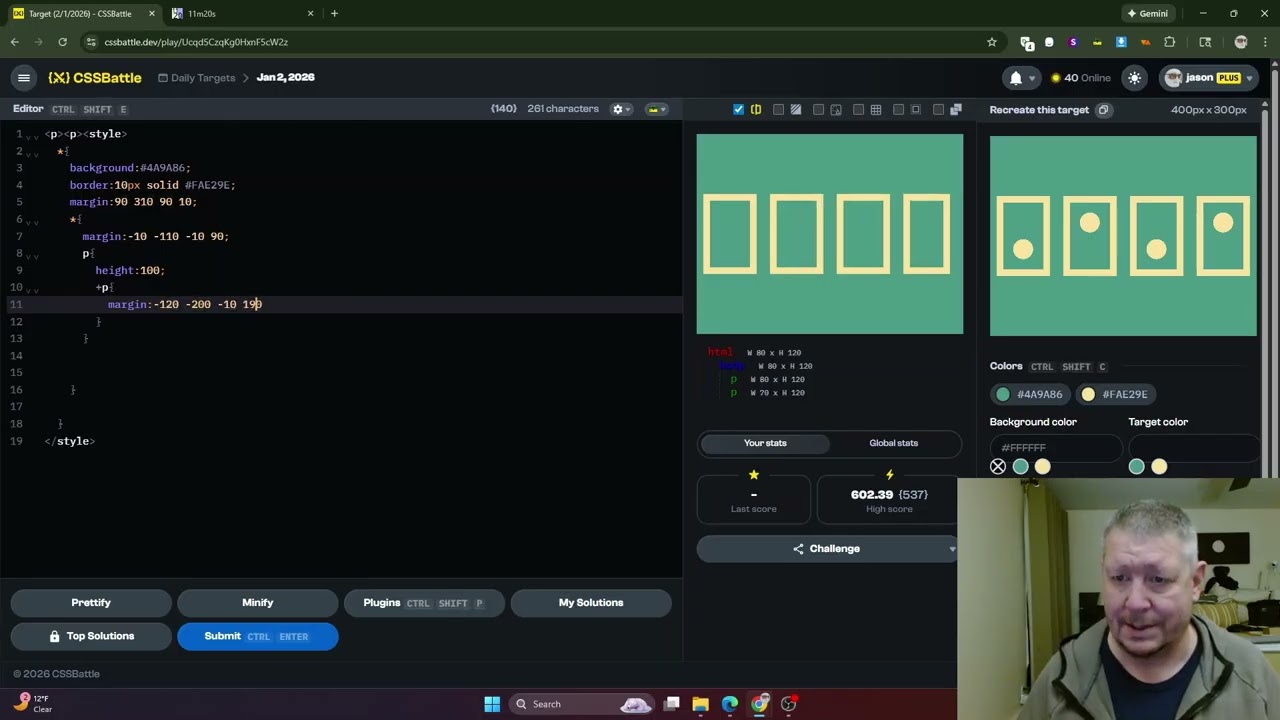Image resolution: width=1280 pixels, height=720 pixels.
Task: Switch to the Your stats tab
Action: tap(765, 443)
